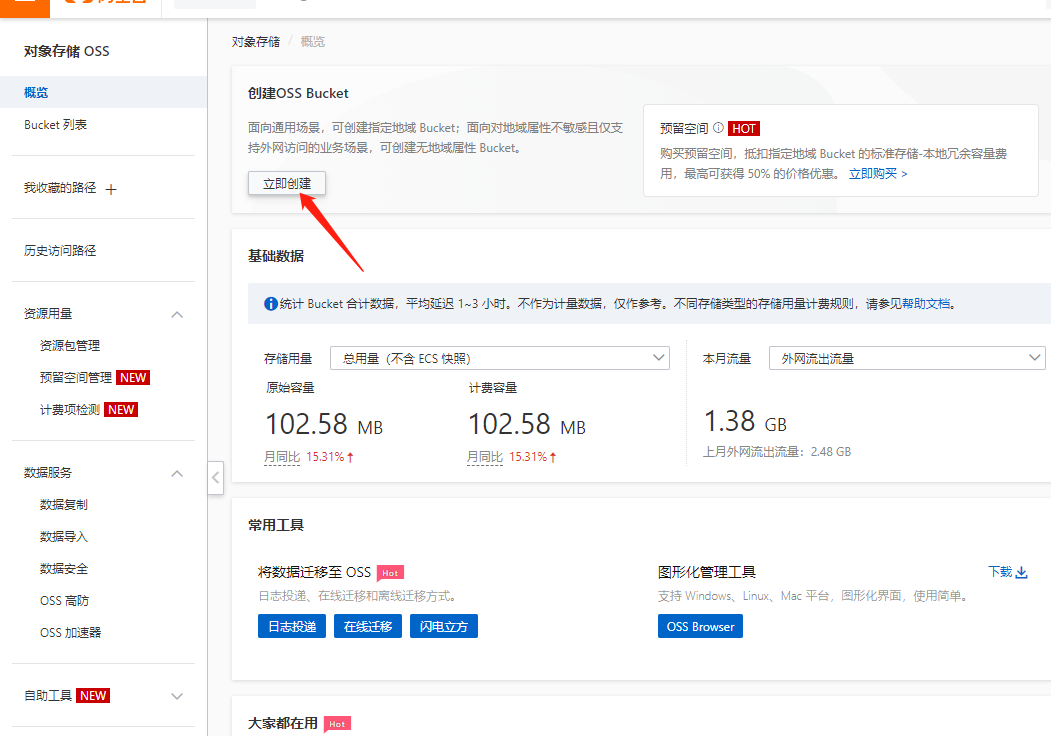Click the download arrow icon for graphical tool
Screen dimensions: 1051x736
pyautogui.click(x=1022, y=572)
